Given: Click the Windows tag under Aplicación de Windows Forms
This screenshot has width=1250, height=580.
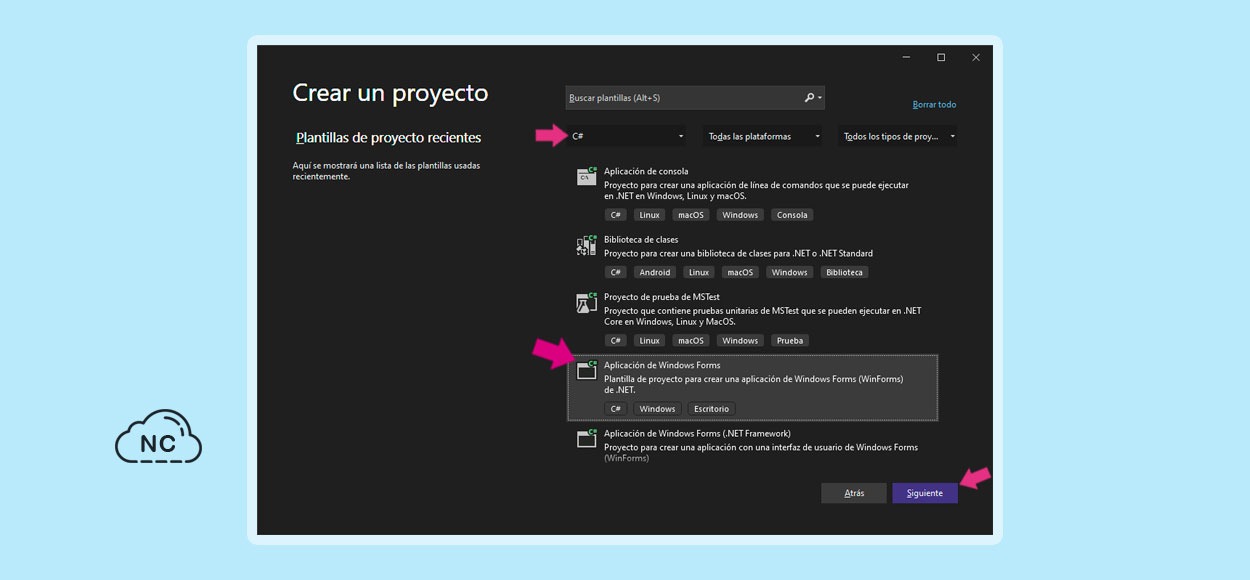Looking at the screenshot, I should [x=657, y=409].
